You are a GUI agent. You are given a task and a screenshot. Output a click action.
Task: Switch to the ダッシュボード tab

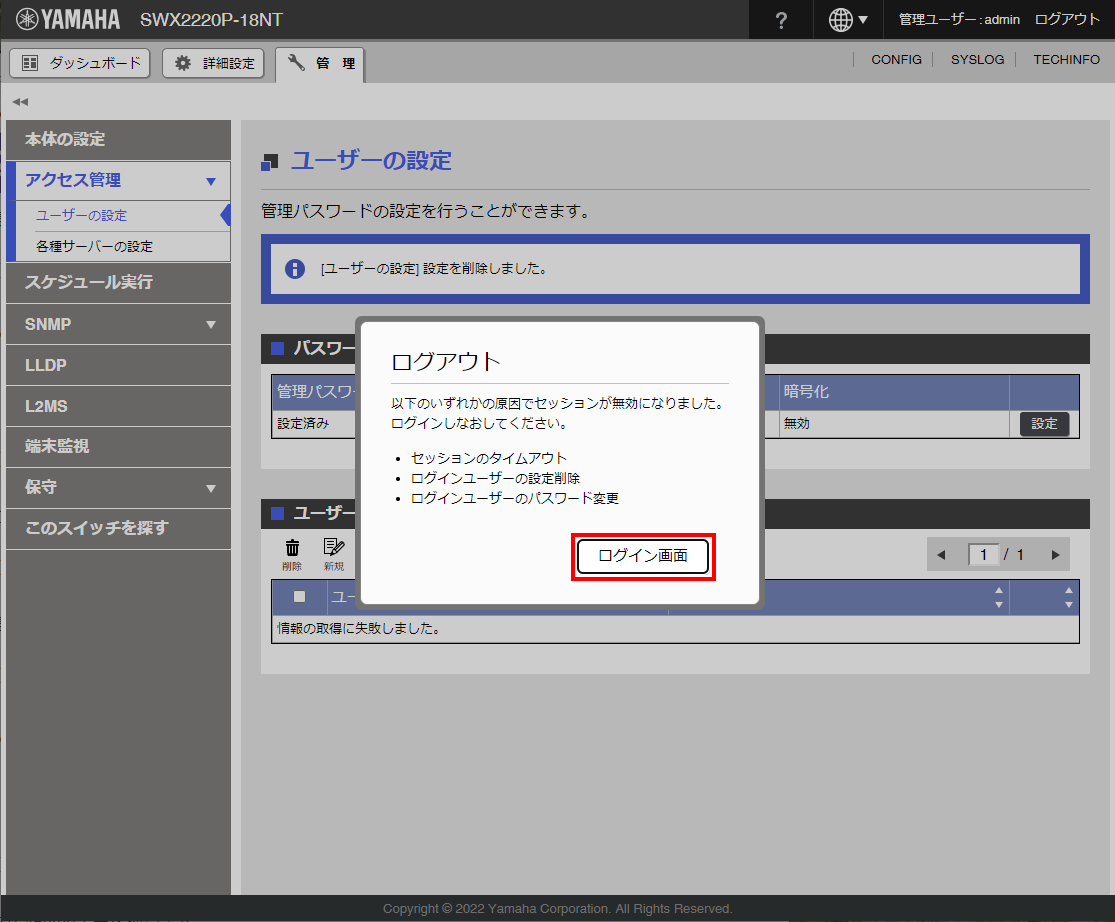81,63
